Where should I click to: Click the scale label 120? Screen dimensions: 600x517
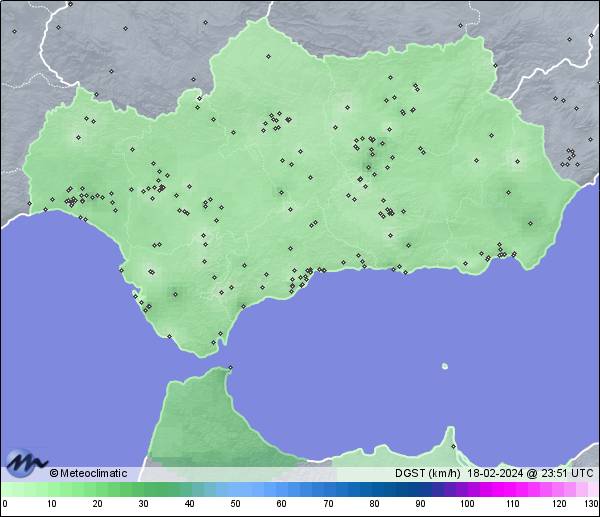coord(559,504)
